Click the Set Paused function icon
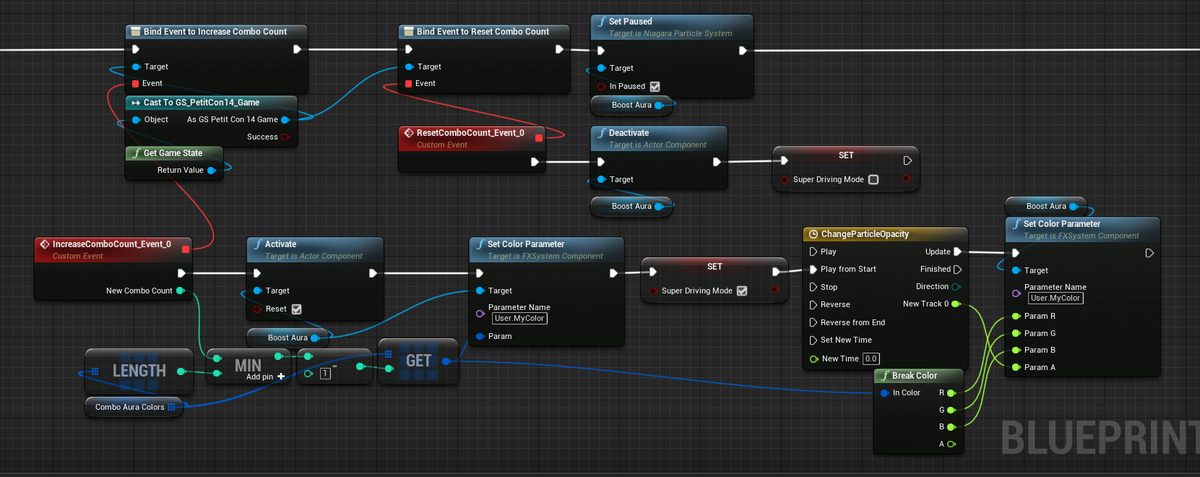 coord(600,21)
